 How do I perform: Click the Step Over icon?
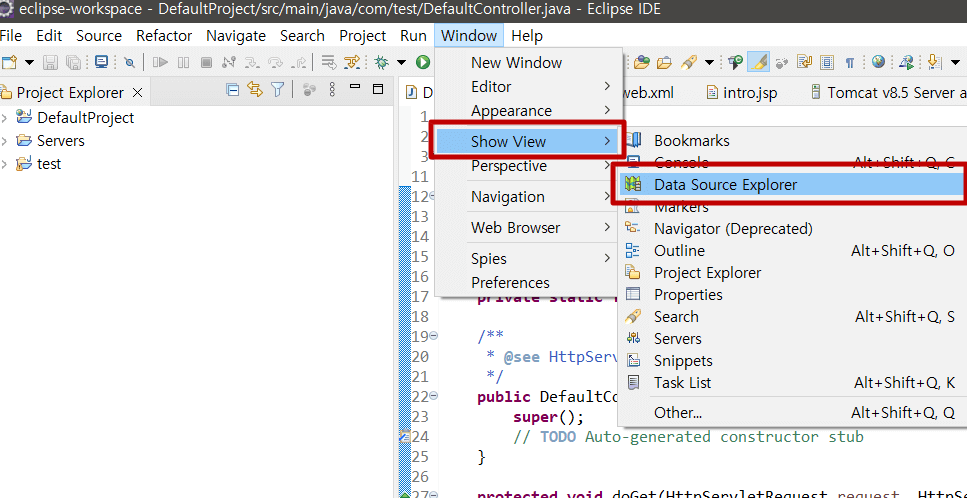pos(275,62)
